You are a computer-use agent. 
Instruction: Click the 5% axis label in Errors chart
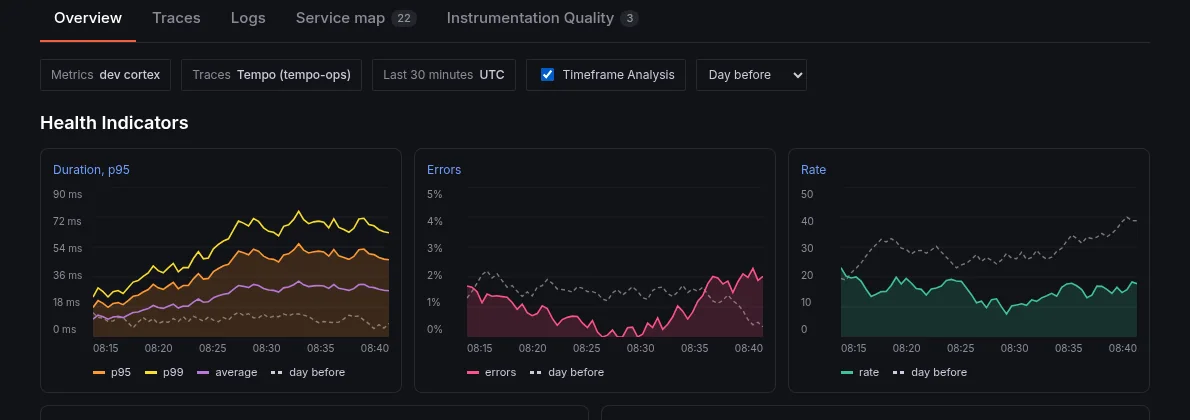point(435,194)
